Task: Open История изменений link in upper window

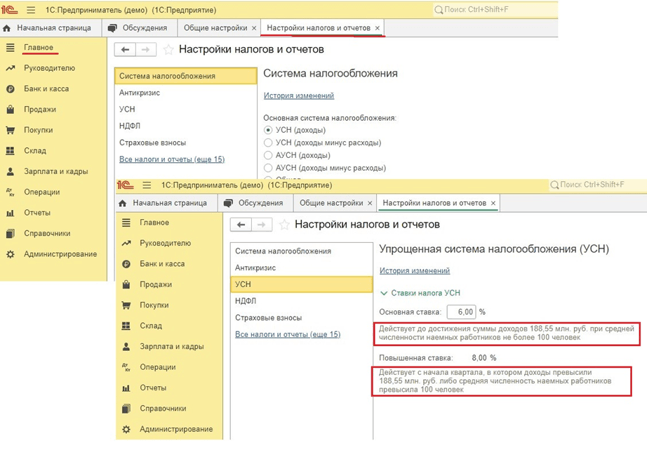Action: [299, 96]
